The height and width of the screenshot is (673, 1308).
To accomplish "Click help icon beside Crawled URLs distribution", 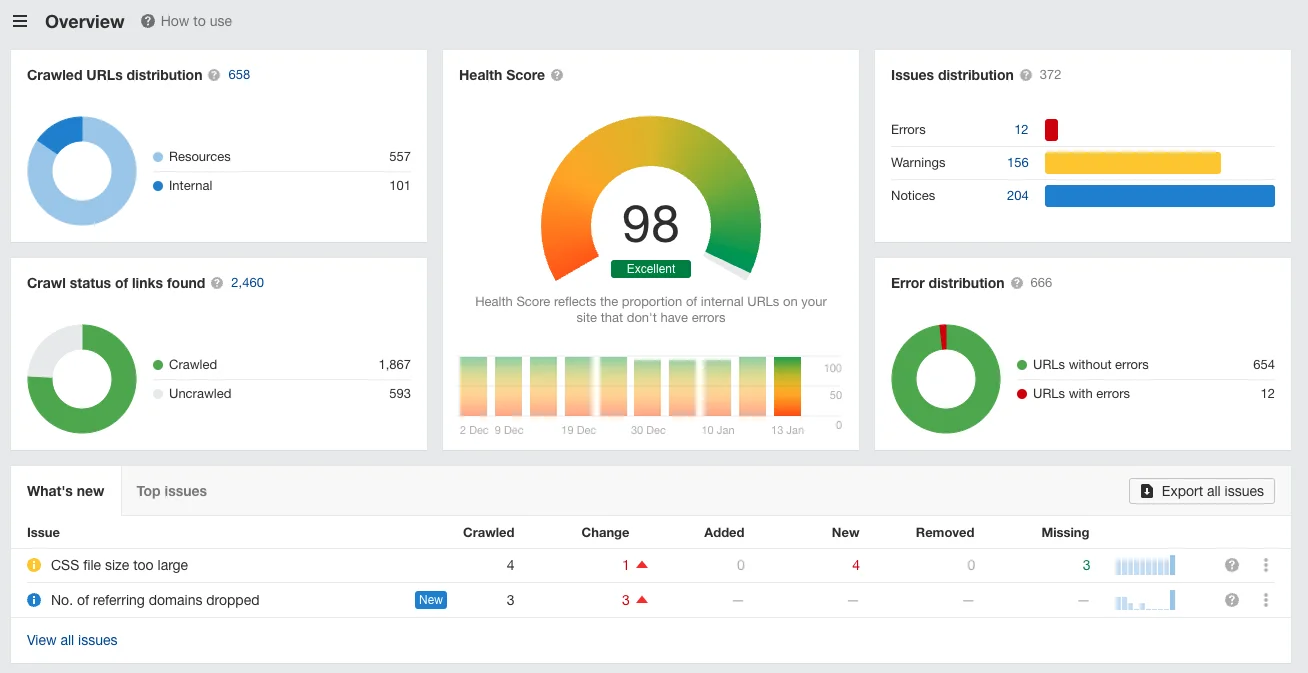I will [x=214, y=75].
